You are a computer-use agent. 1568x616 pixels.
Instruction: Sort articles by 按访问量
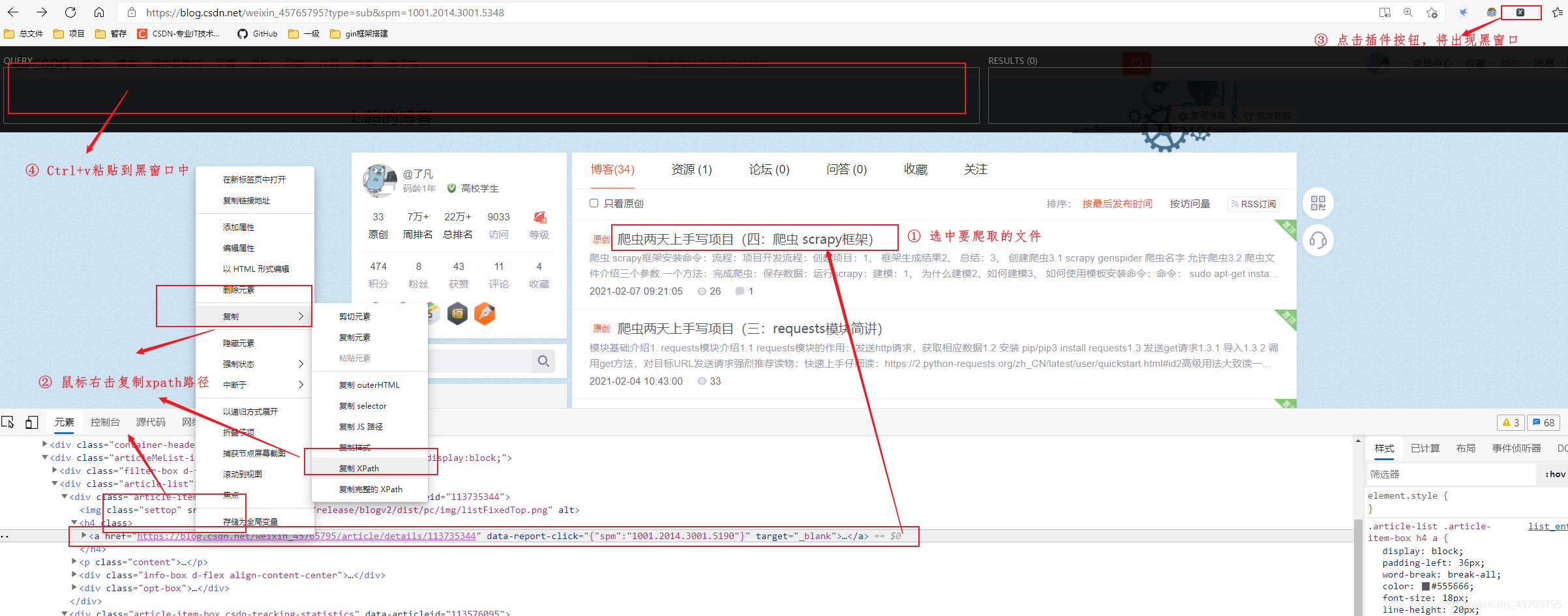coord(1190,204)
